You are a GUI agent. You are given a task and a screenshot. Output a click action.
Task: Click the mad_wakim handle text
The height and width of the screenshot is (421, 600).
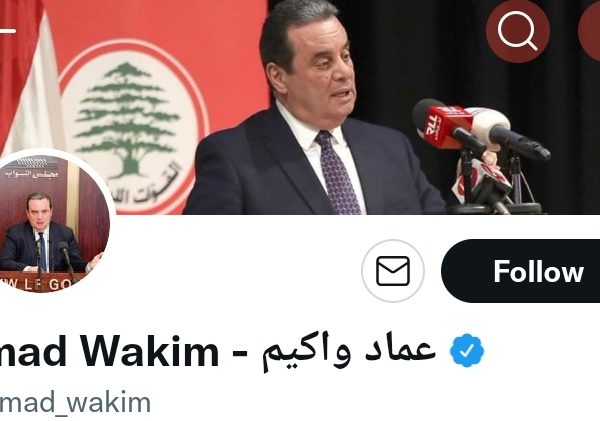pos(75,403)
